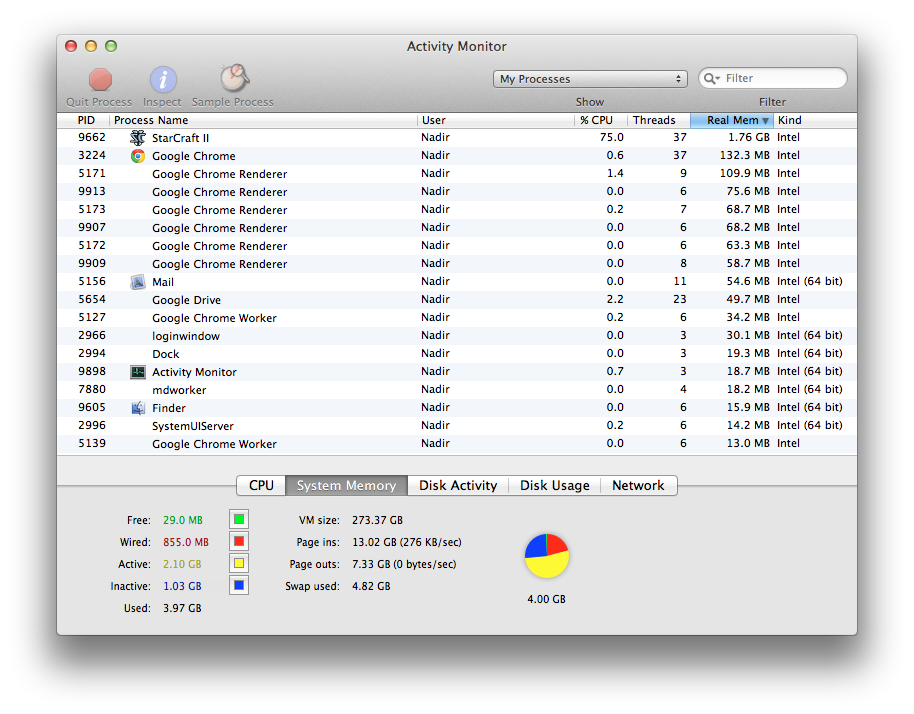Sort by User column header

pyautogui.click(x=495, y=120)
